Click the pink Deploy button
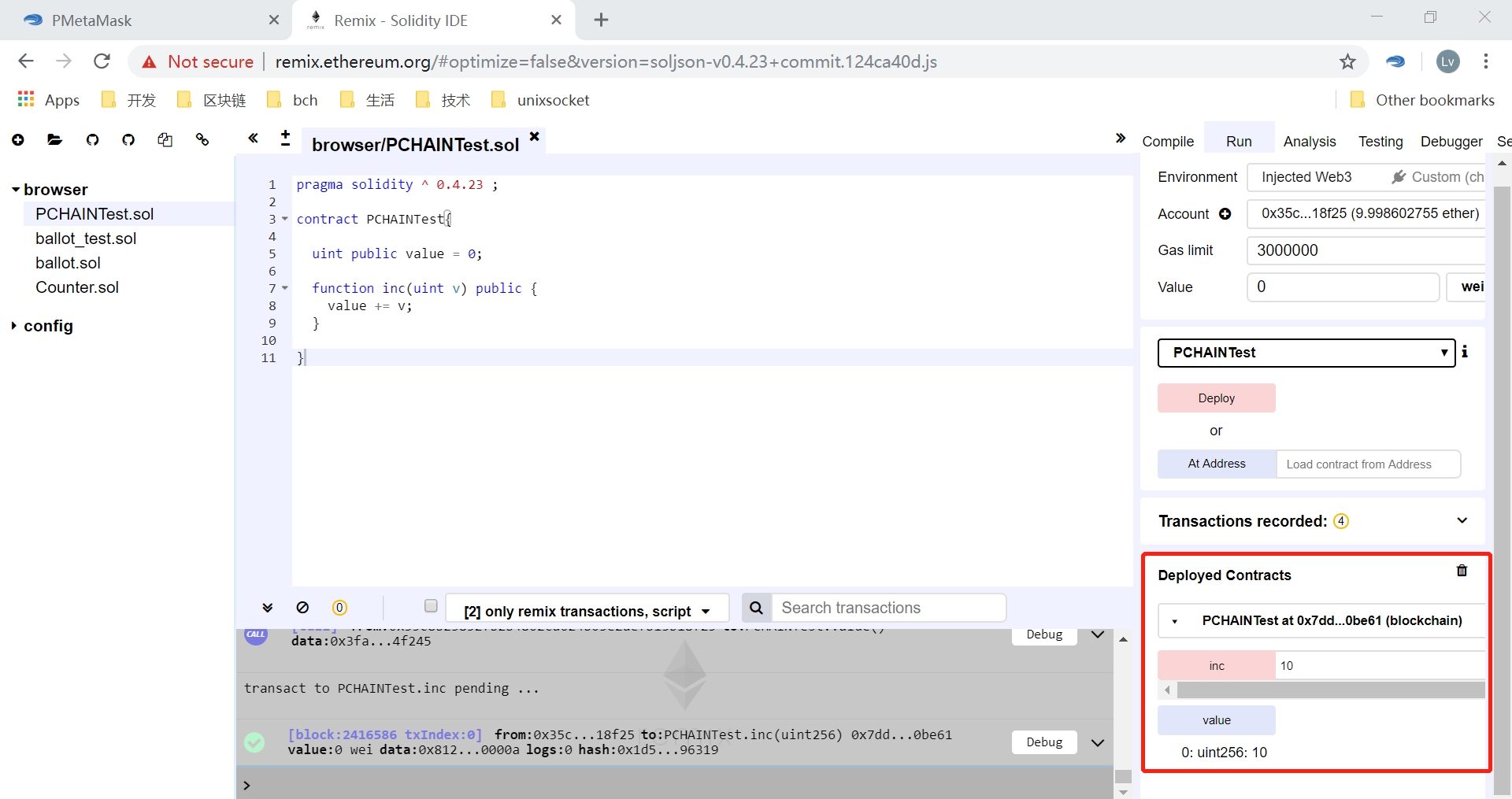The height and width of the screenshot is (799, 1512). (1216, 398)
